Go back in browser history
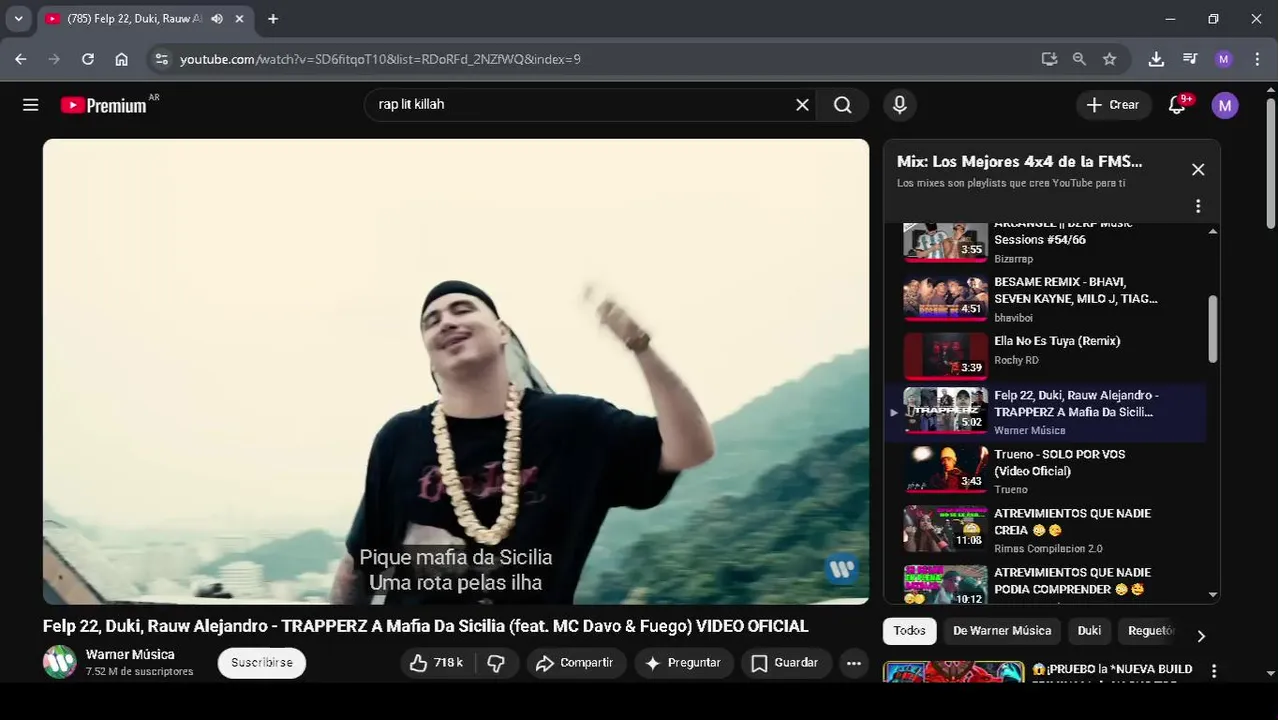The height and width of the screenshot is (720, 1278). [20, 59]
